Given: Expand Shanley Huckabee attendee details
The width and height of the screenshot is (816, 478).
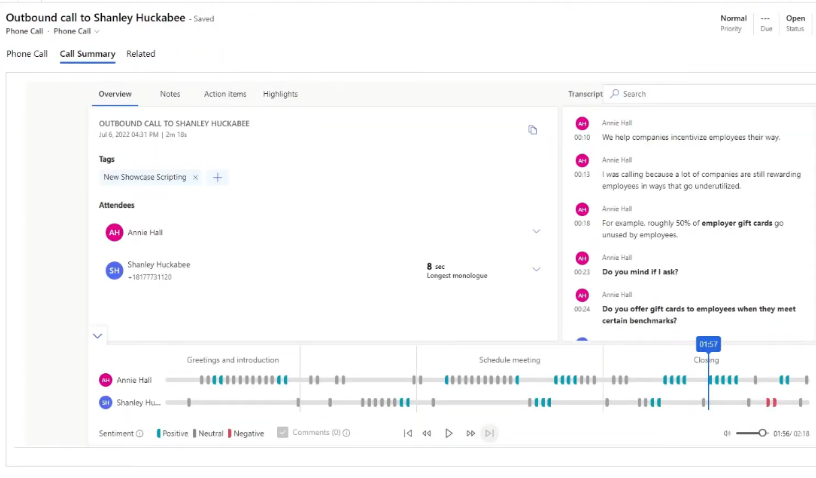Looking at the screenshot, I should click(536, 269).
